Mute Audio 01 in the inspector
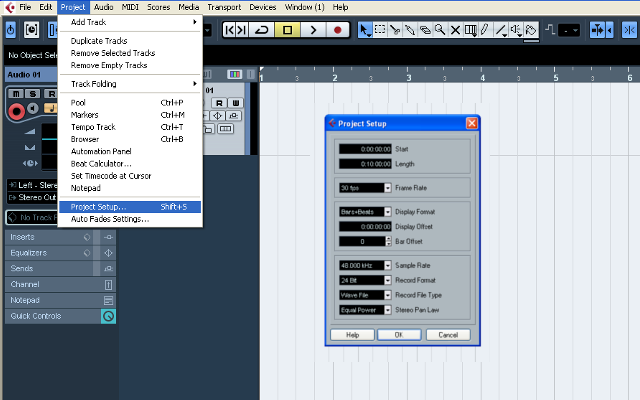This screenshot has height=400, width=640. point(16,94)
